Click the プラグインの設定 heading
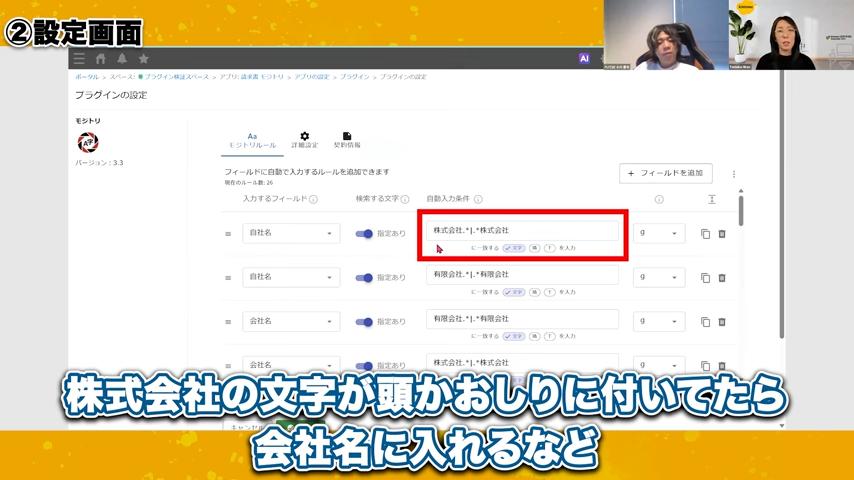 point(111,95)
